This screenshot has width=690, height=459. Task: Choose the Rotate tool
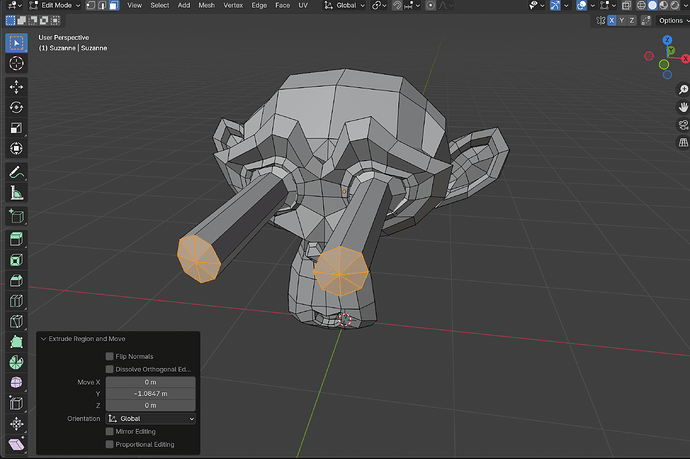tap(16, 107)
